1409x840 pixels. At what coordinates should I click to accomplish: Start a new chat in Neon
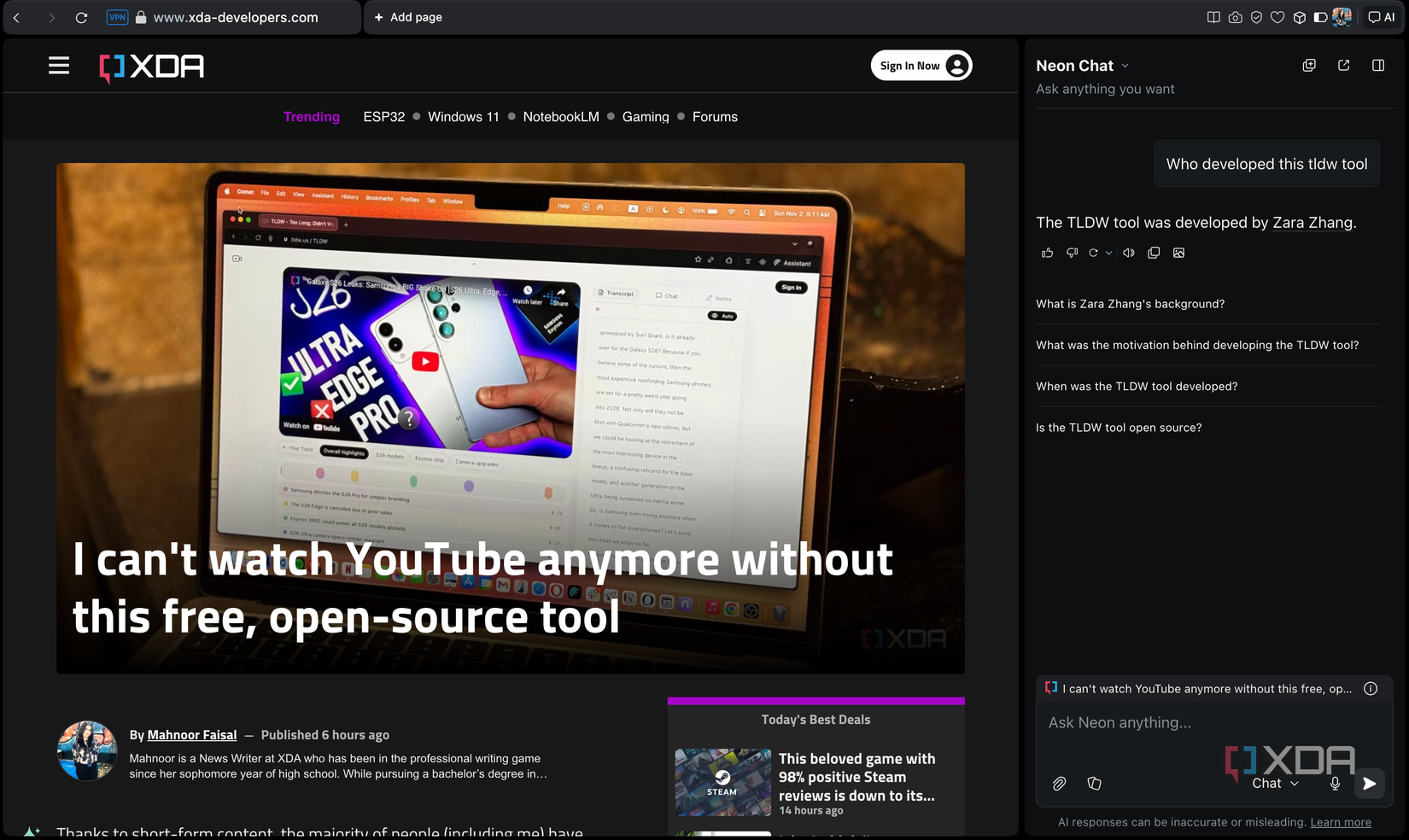click(1309, 66)
